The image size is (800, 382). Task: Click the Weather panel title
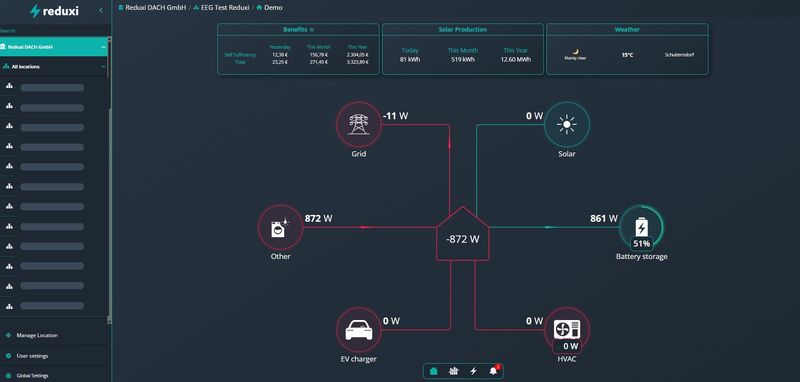tap(627, 30)
